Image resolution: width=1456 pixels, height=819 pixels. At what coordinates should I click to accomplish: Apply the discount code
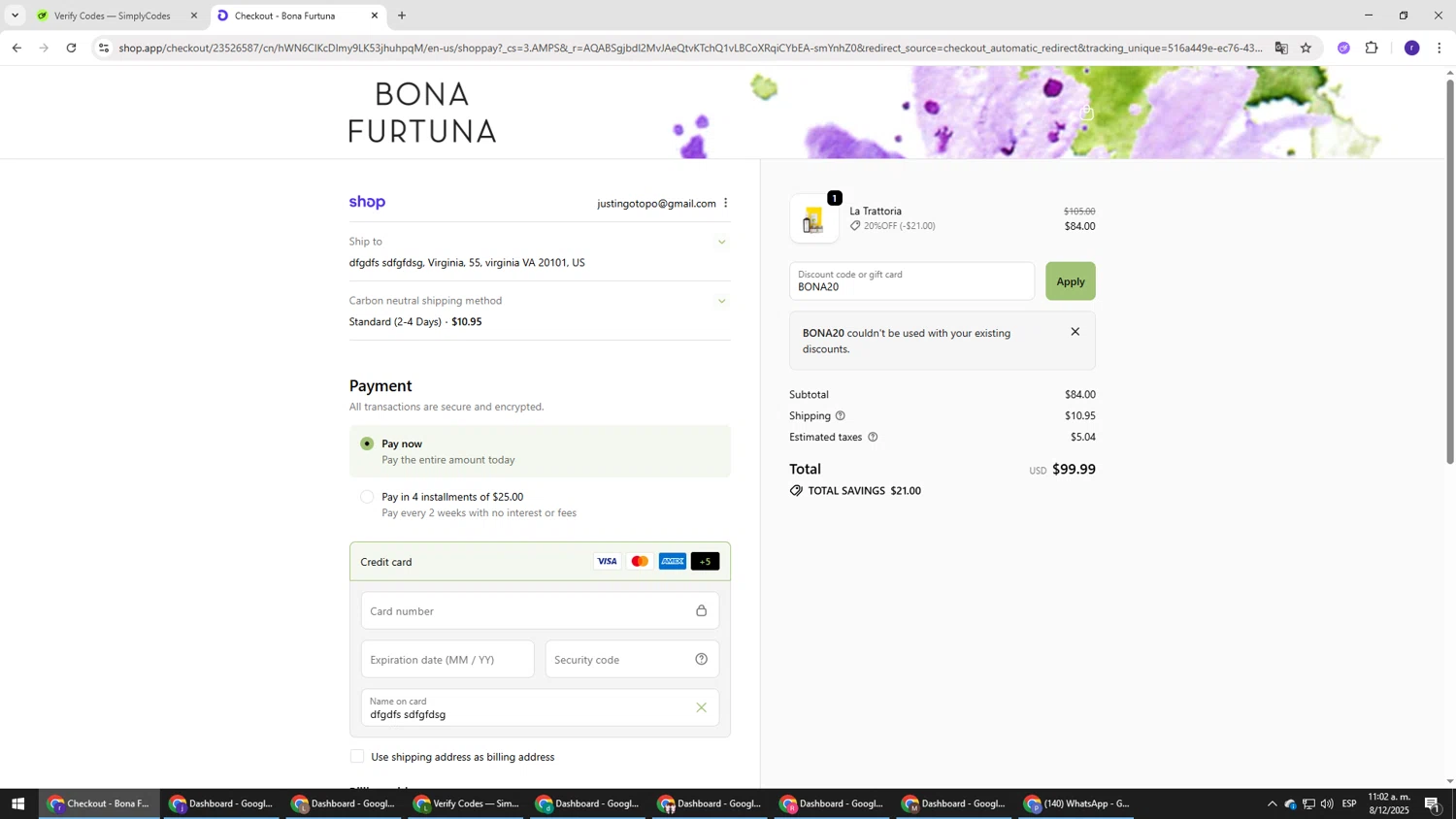click(1070, 281)
